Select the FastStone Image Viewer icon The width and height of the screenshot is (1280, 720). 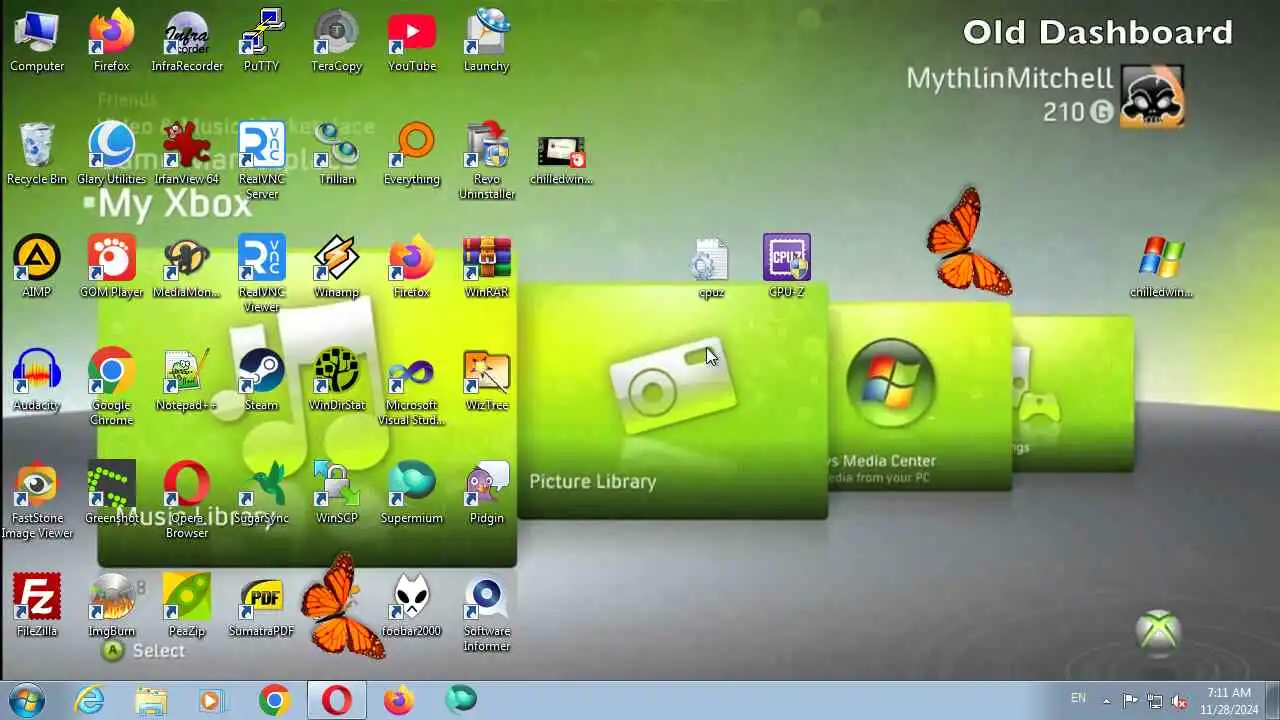click(37, 501)
